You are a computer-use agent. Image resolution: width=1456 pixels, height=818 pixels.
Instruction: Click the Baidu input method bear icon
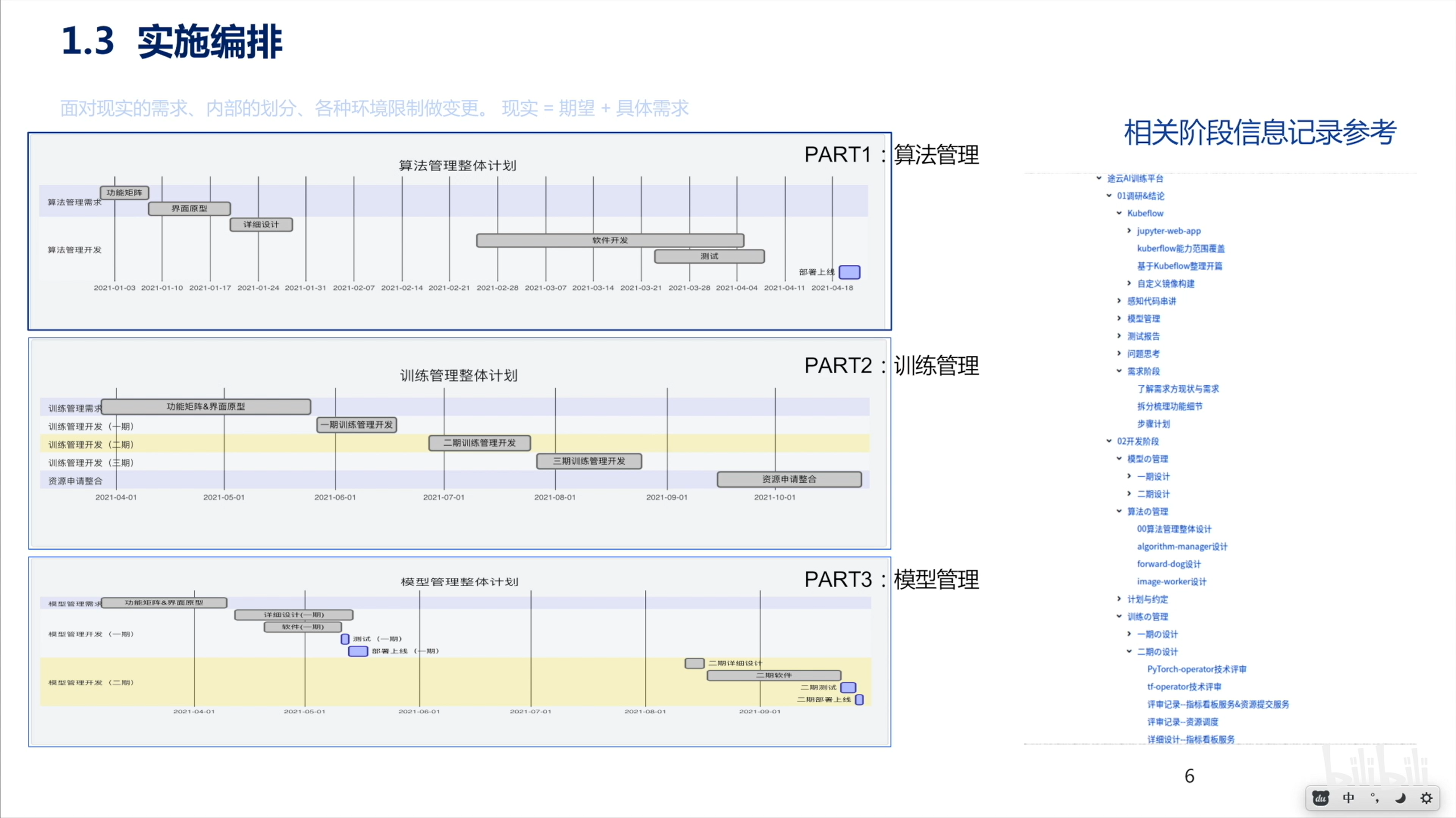point(1321,798)
